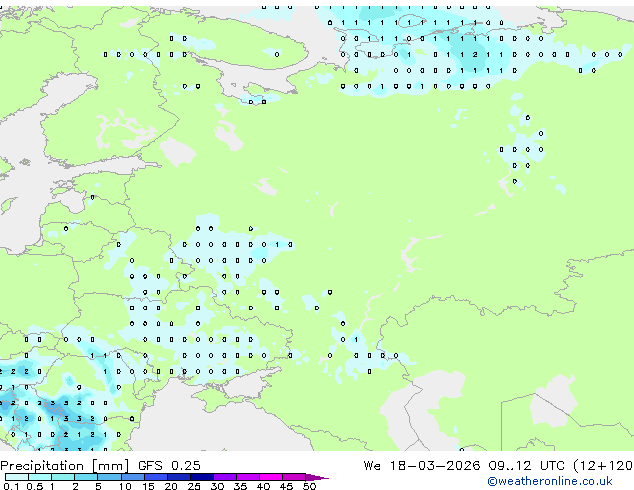Choose the 20–25 mm legend swatch
This screenshot has height=490, width=634.
(178, 477)
